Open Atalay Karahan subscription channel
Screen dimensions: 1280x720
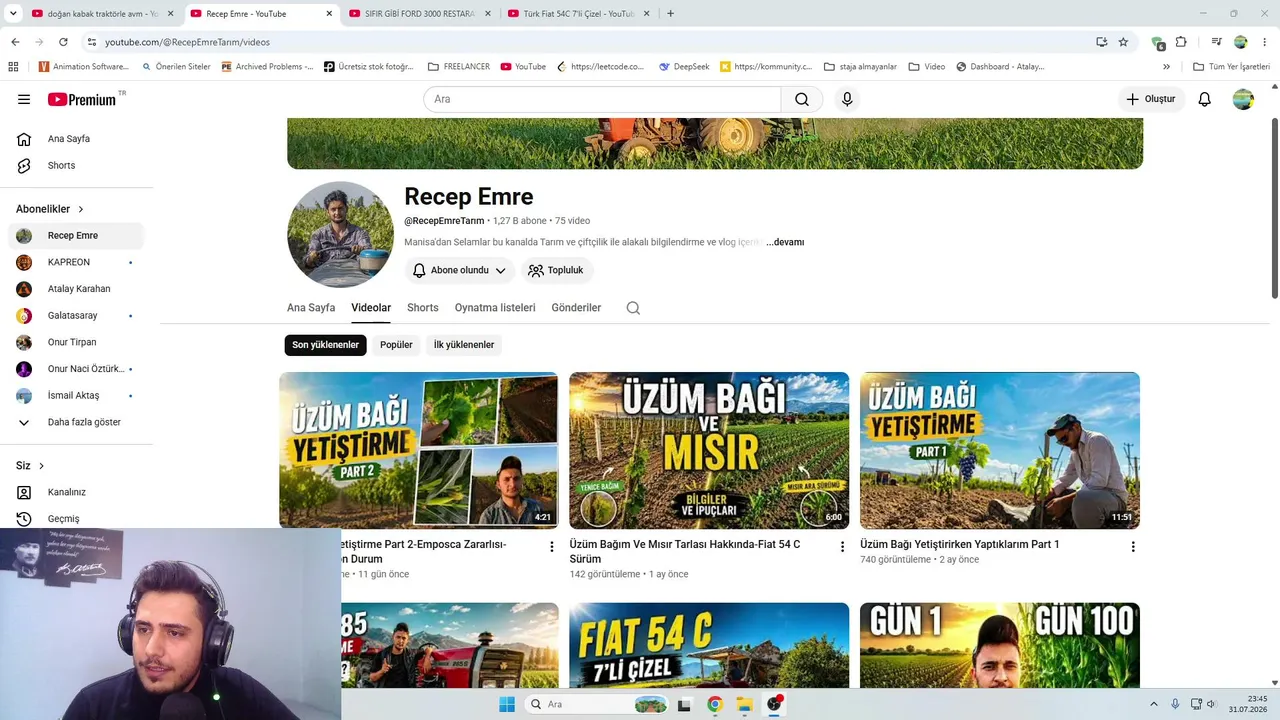76,289
